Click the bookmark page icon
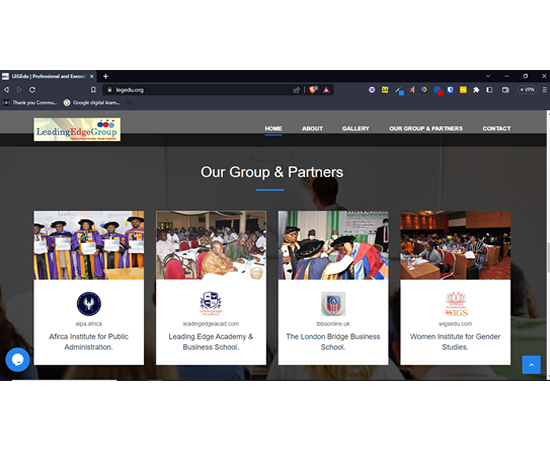Image resolution: width=550 pixels, height=450 pixels. tap(93, 90)
